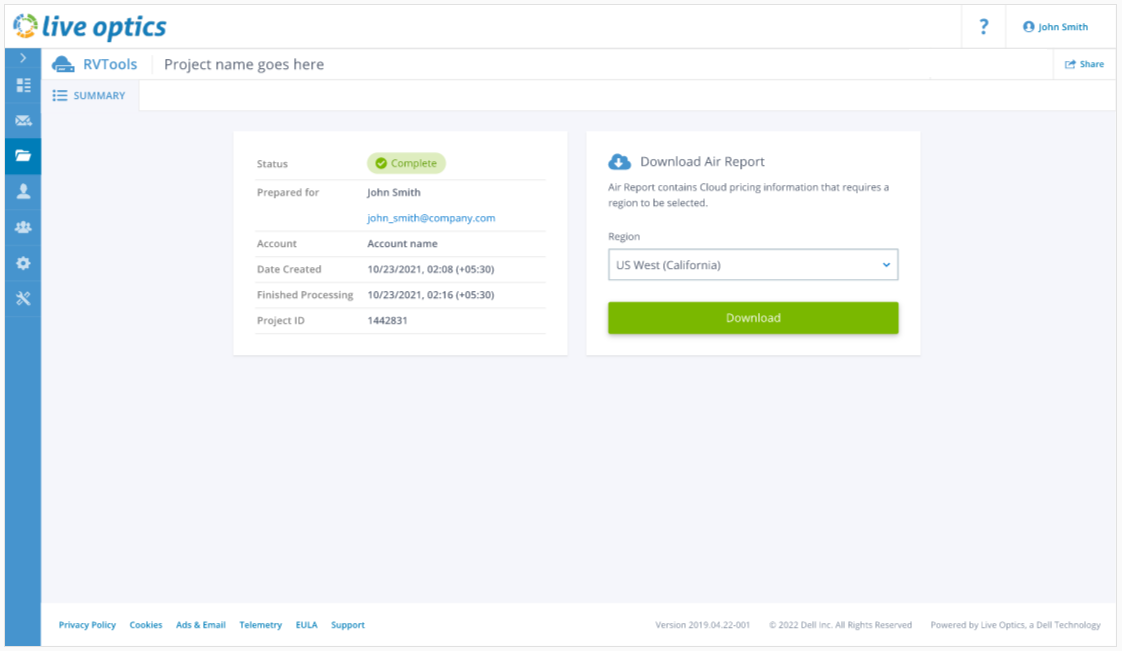
Task: Click the Live Optics logo
Action: point(89,26)
